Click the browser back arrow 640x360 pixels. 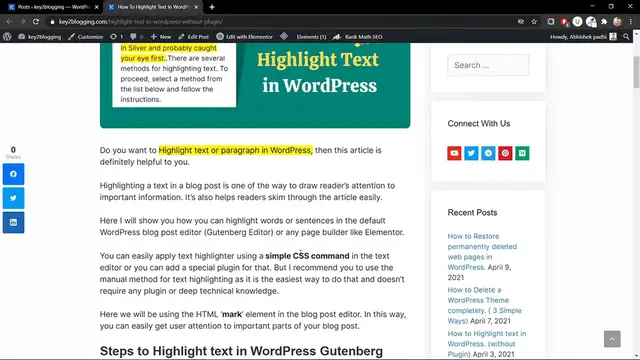[9, 22]
